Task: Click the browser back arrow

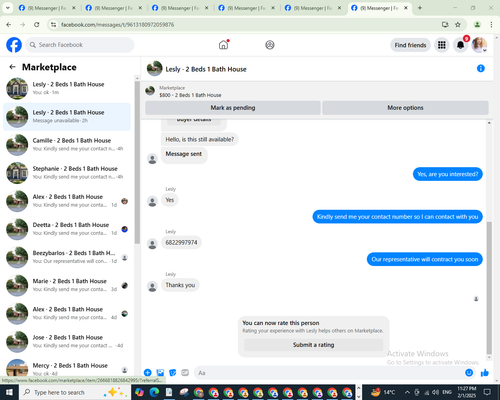Action: click(9, 24)
